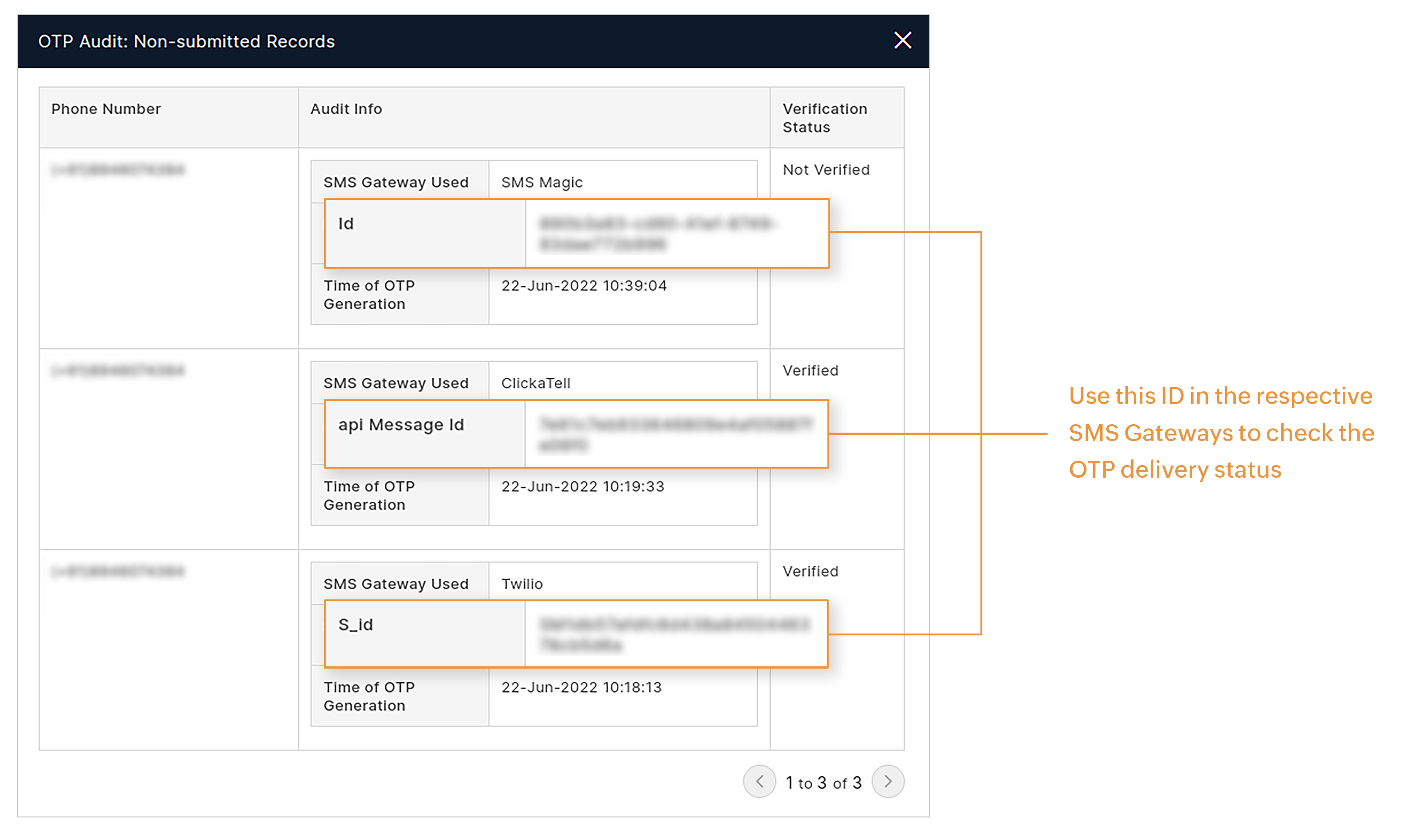Click the Verification Status column header
The image size is (1408, 840).
(x=824, y=118)
